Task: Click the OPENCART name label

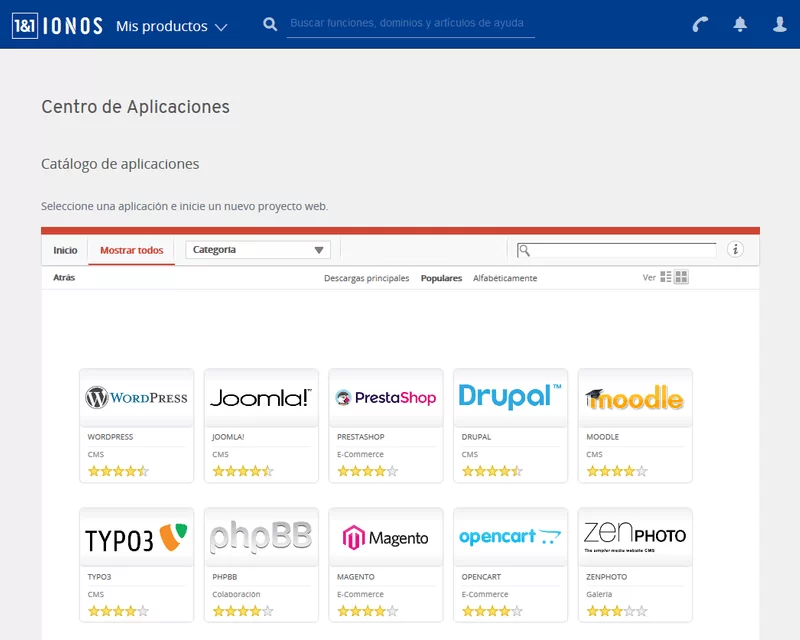Action: [481, 577]
